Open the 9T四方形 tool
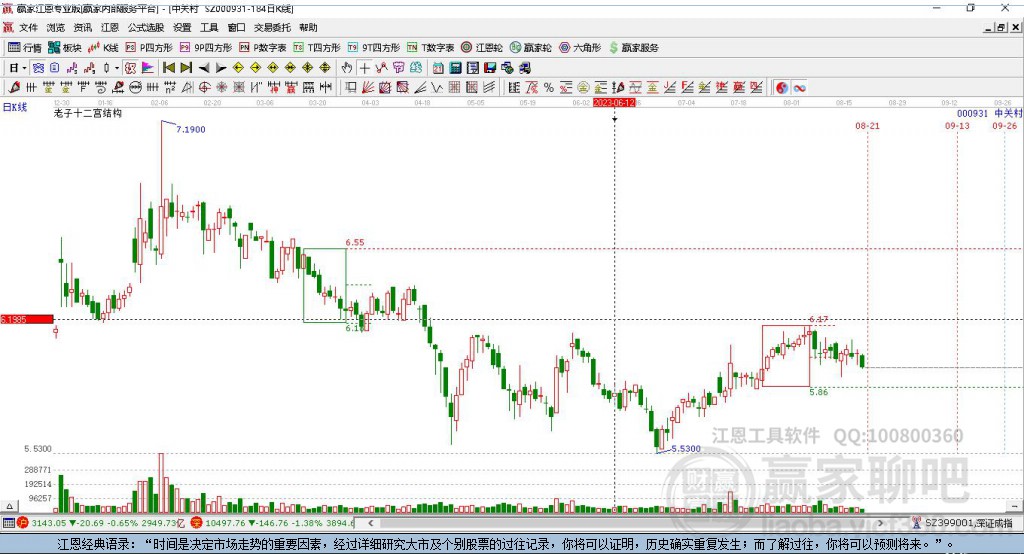1024x554 pixels. pyautogui.click(x=374, y=48)
